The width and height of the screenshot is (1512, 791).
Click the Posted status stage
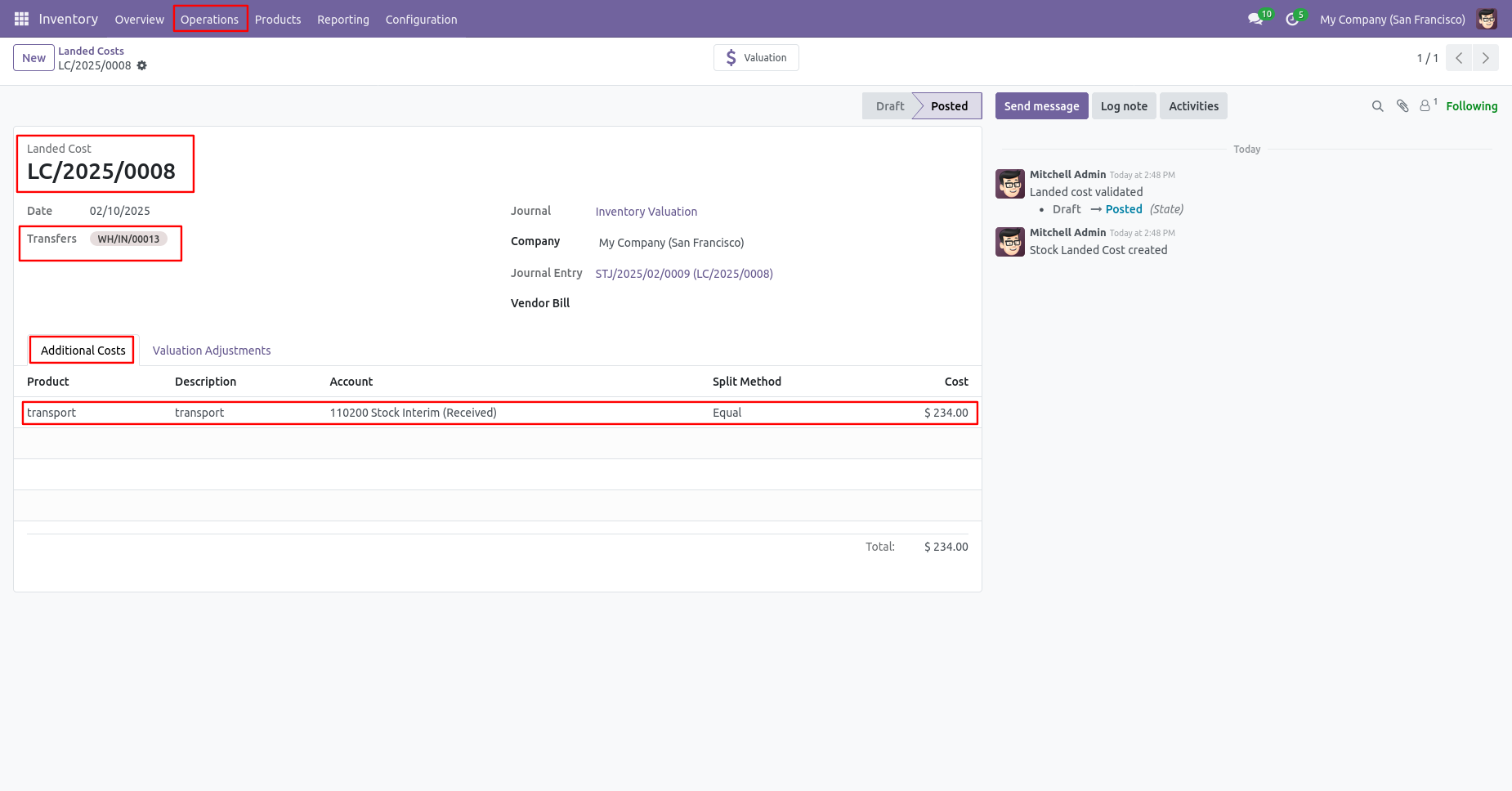[949, 106]
